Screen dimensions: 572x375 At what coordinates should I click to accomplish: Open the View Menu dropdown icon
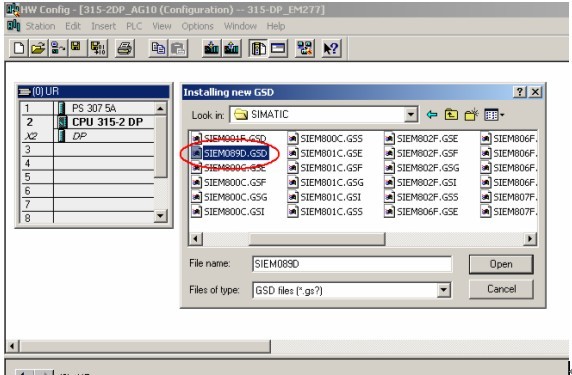(494, 115)
